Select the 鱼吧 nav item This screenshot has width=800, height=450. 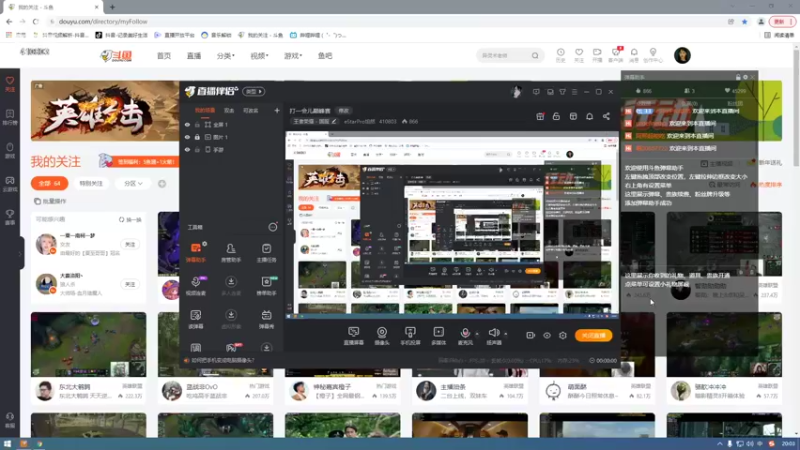tap(325, 56)
